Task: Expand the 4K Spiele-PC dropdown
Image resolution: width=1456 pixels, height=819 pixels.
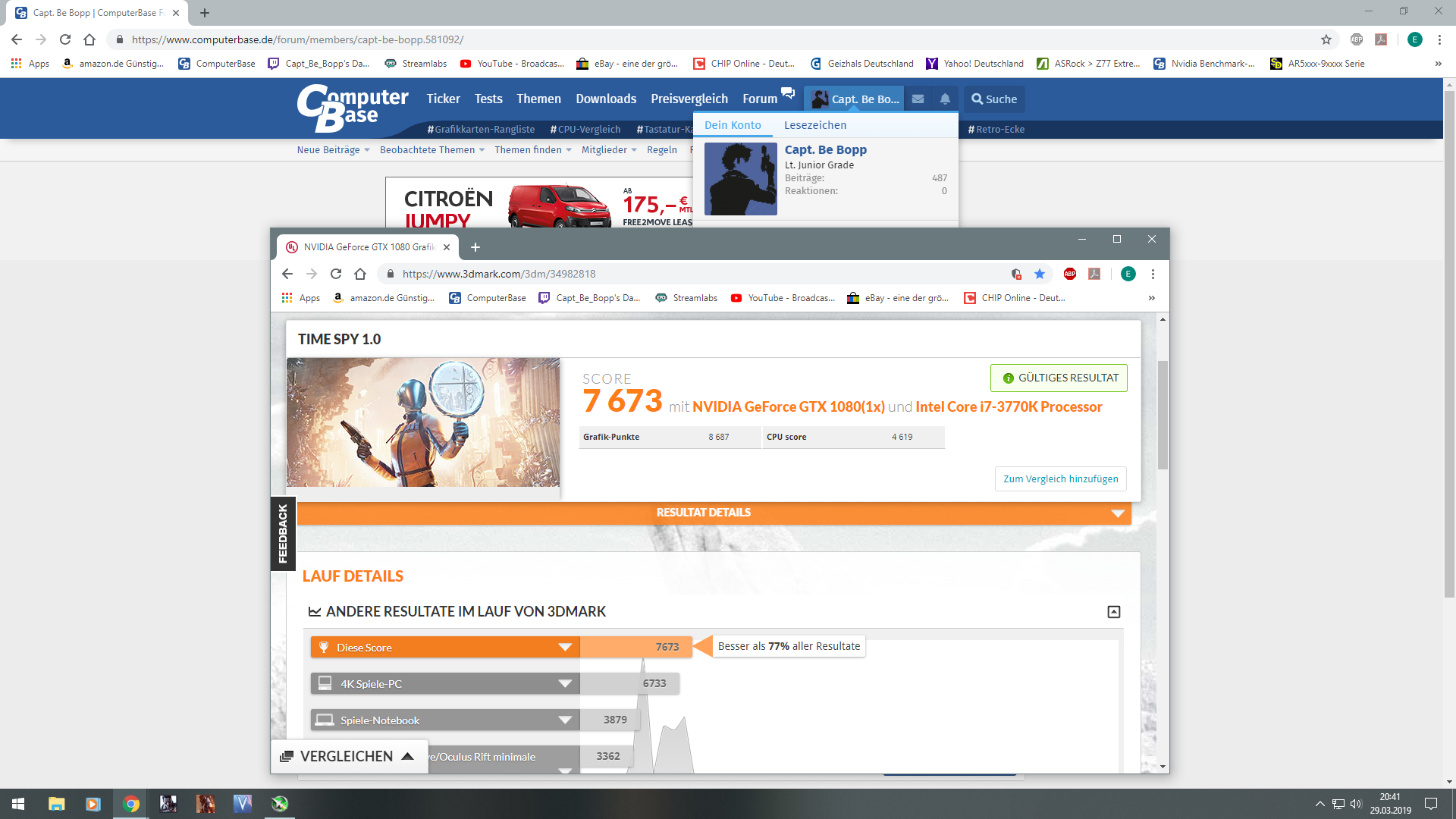Action: coord(564,684)
